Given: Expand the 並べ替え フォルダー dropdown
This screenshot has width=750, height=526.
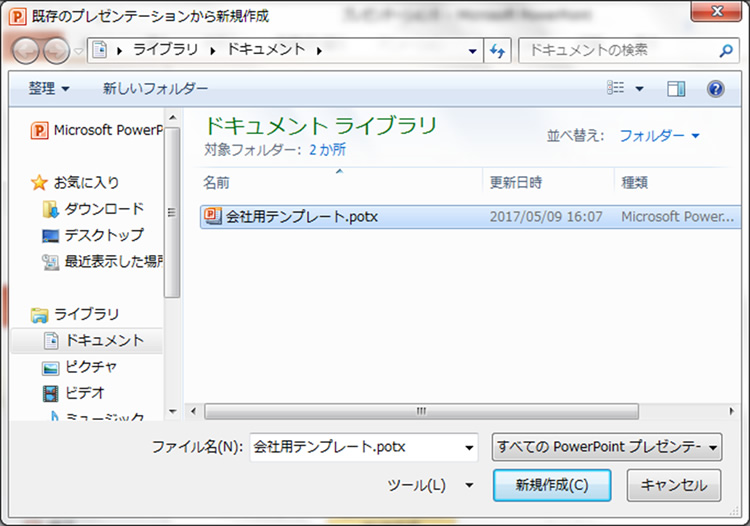Looking at the screenshot, I should [x=660, y=135].
